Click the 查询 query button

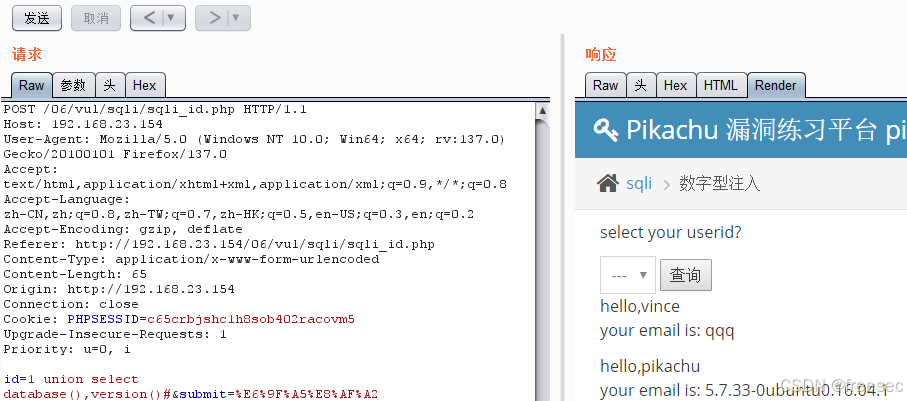point(685,275)
